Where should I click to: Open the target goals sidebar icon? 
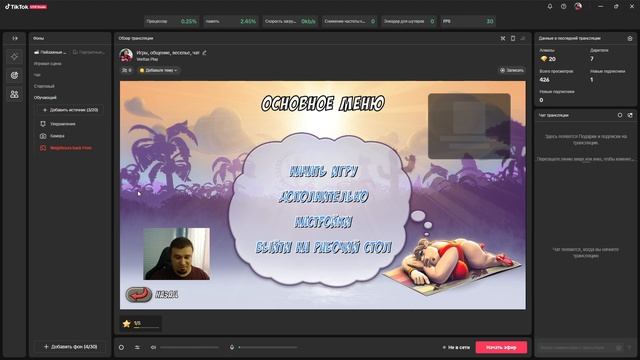click(14, 76)
